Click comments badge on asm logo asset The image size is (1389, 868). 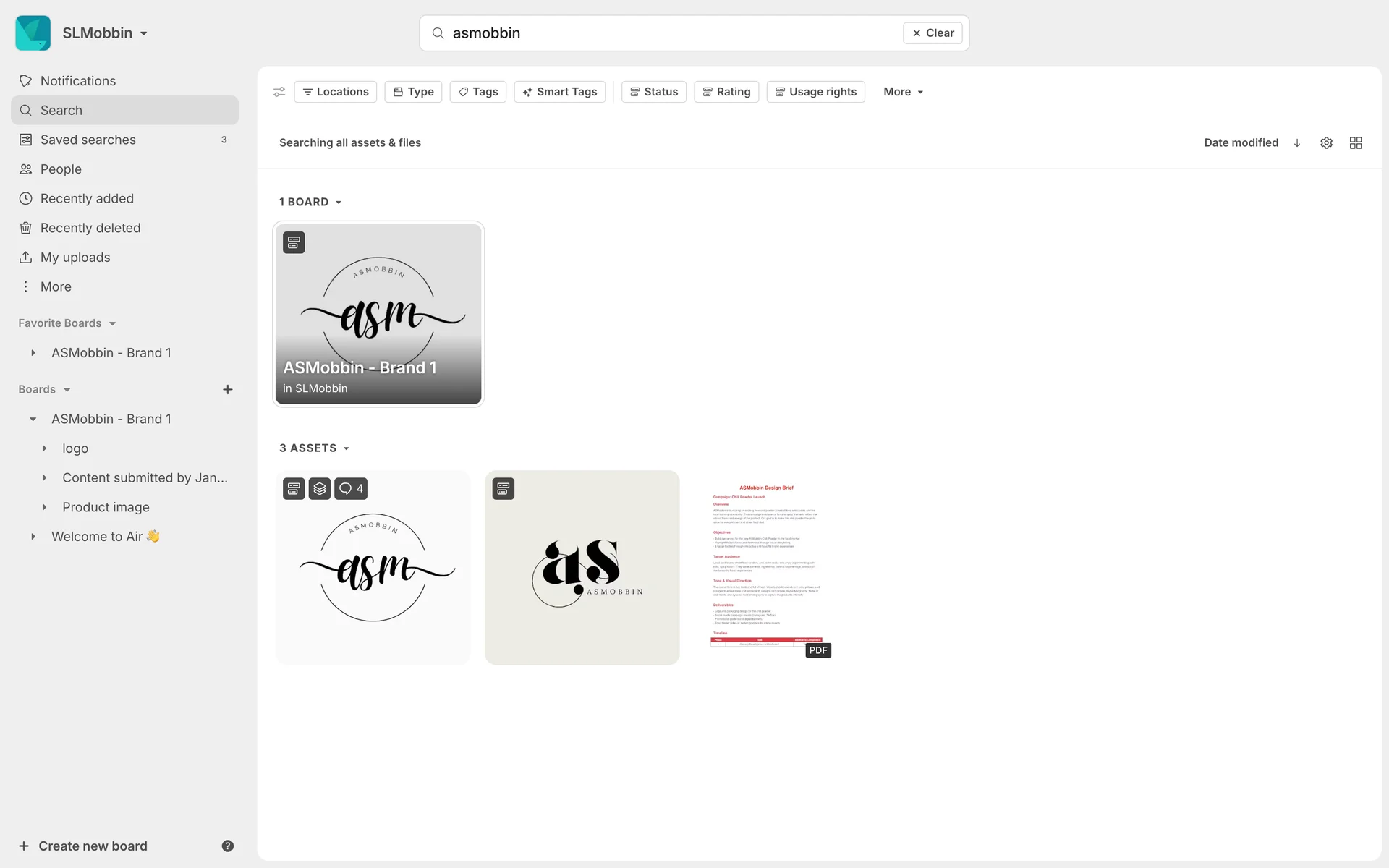[x=351, y=488]
